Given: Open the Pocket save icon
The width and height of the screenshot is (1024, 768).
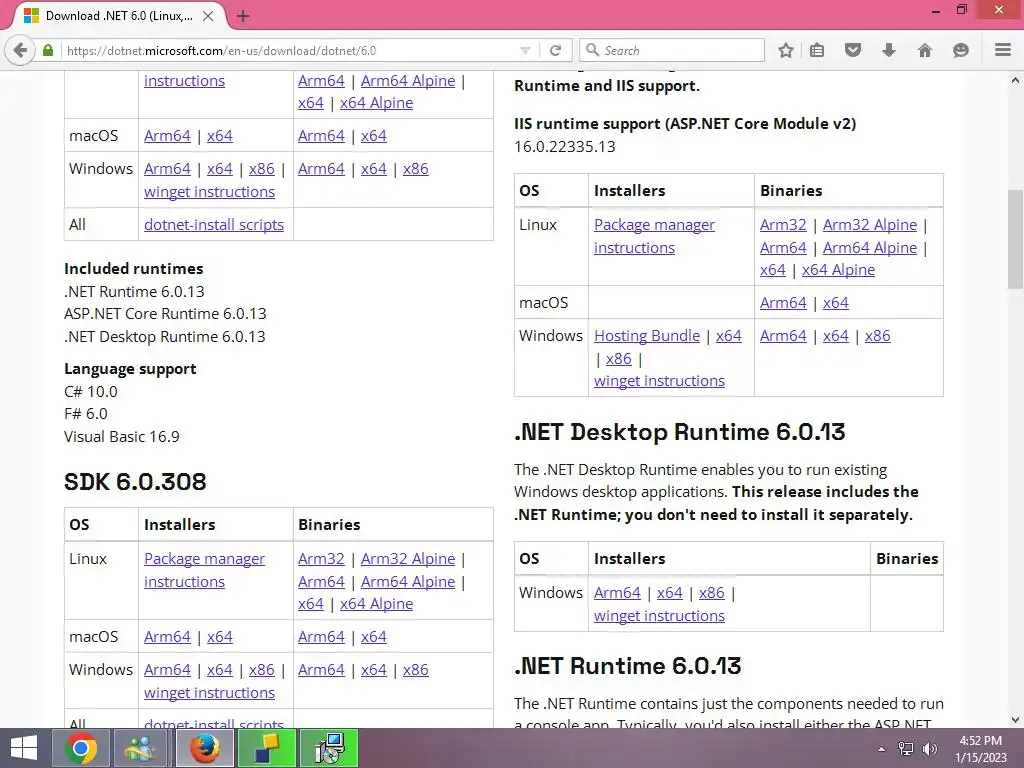Looking at the screenshot, I should [852, 50].
